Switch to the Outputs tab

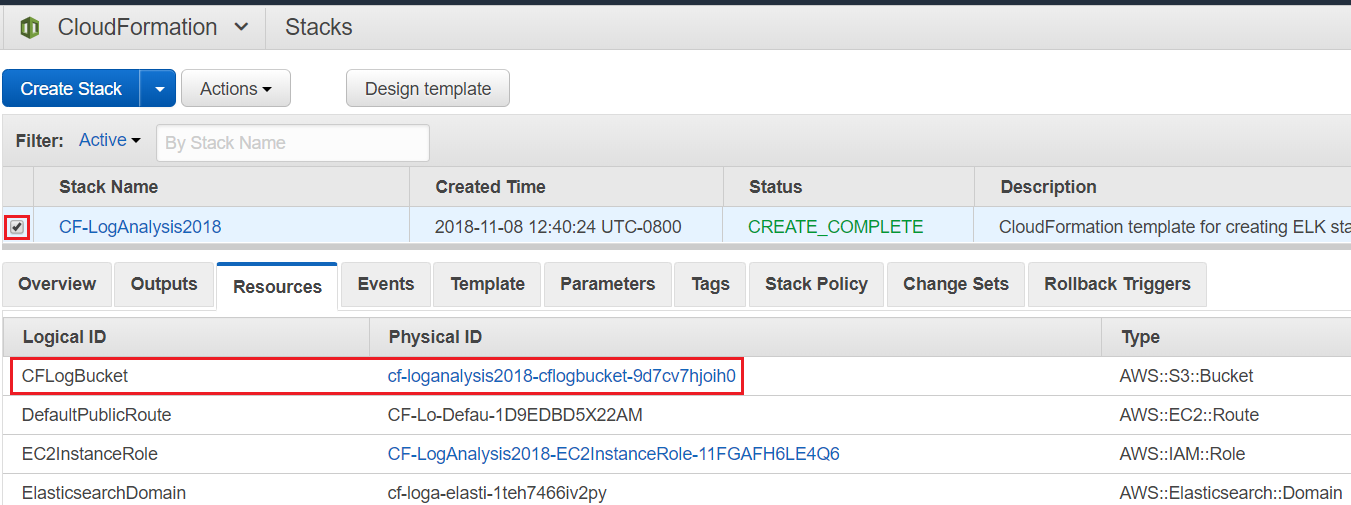click(x=164, y=284)
